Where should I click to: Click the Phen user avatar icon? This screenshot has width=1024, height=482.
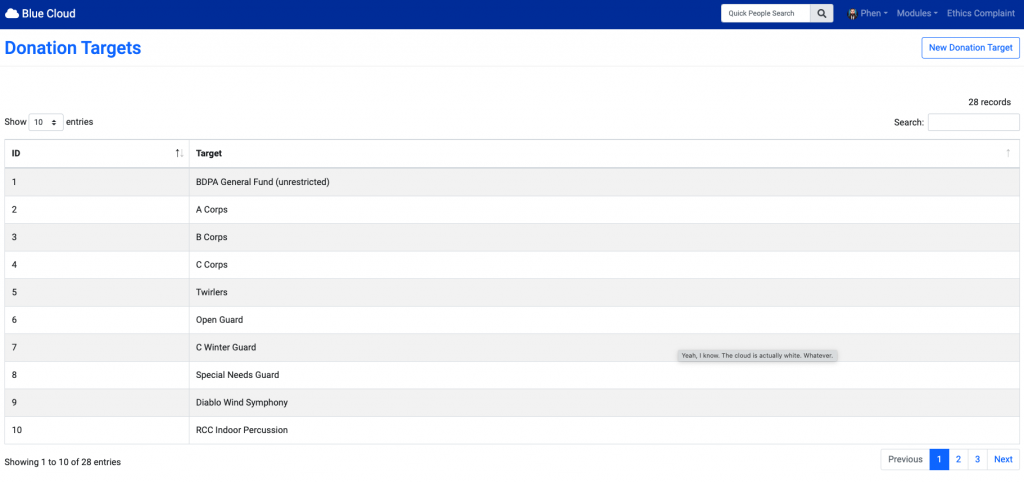click(x=852, y=14)
